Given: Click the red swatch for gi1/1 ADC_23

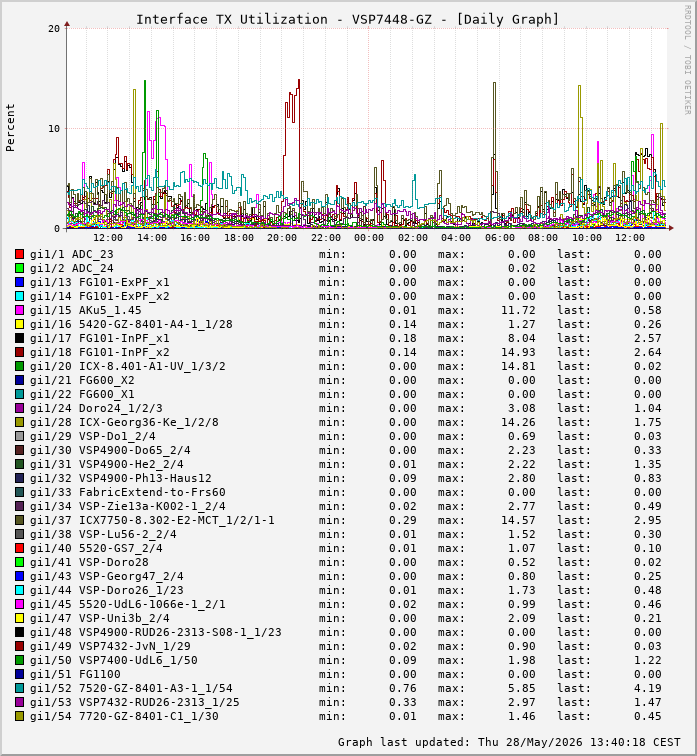Looking at the screenshot, I should 19,254.
